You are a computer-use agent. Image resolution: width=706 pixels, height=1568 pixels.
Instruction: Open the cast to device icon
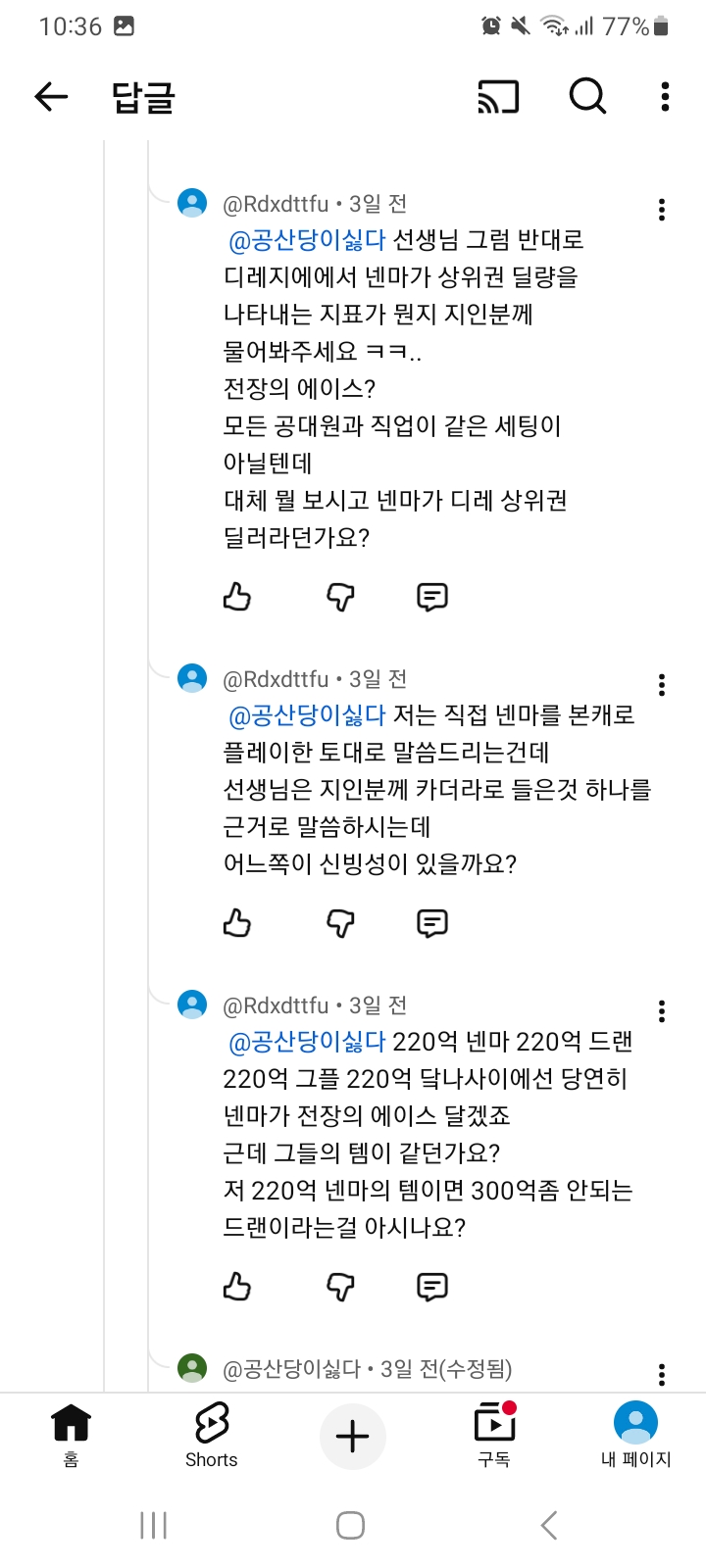(498, 97)
